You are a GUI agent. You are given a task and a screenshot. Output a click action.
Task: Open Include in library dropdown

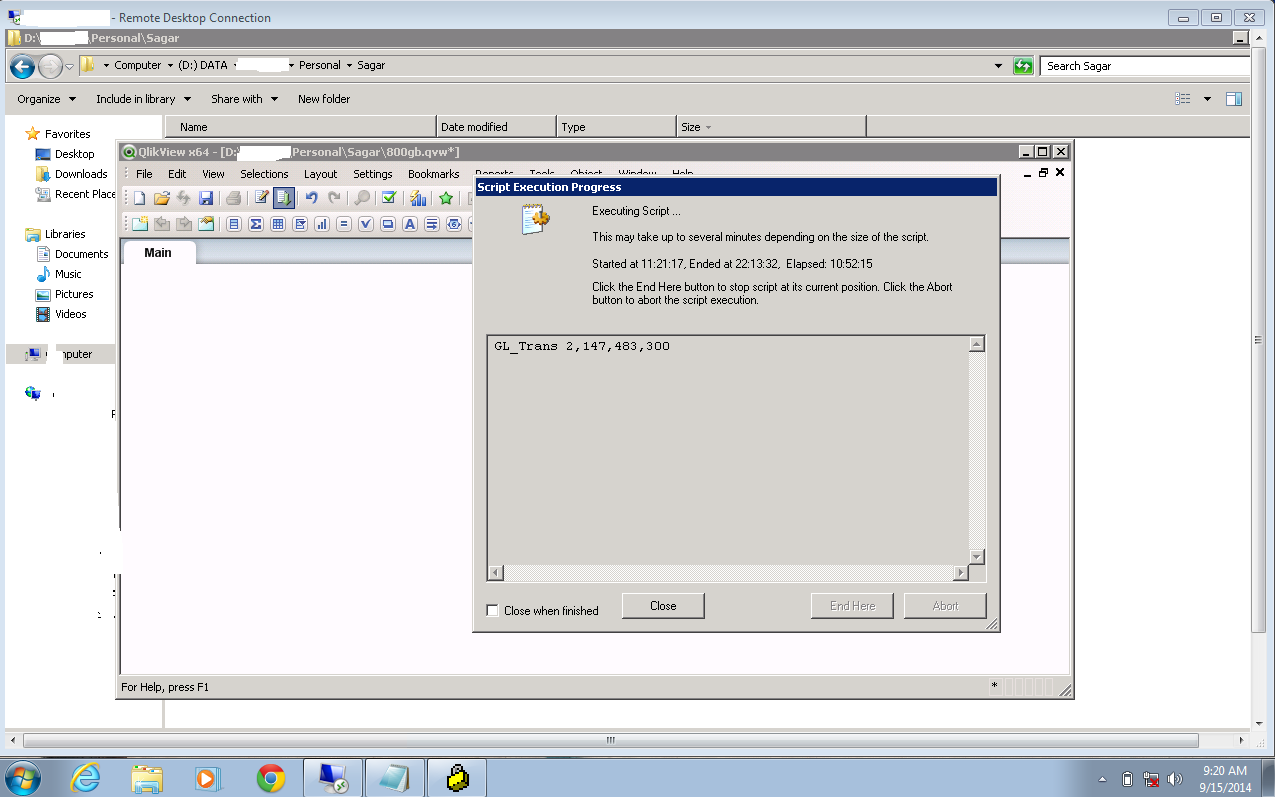143,99
